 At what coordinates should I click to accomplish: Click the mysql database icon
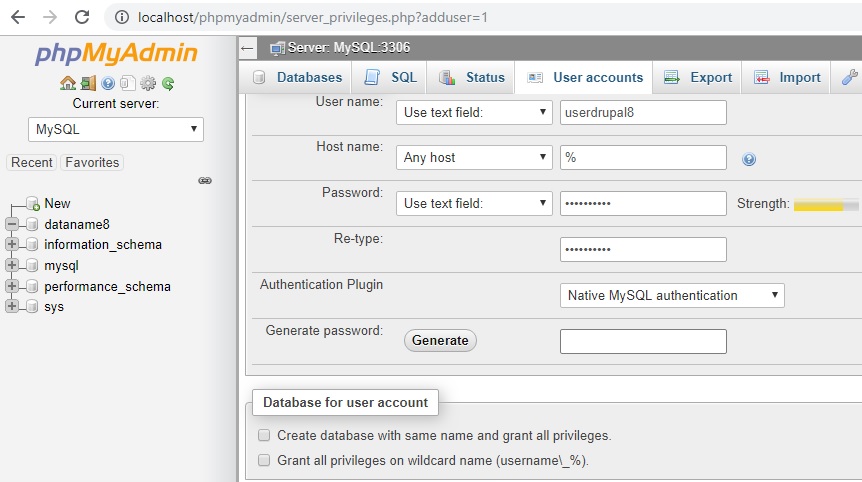click(32, 265)
